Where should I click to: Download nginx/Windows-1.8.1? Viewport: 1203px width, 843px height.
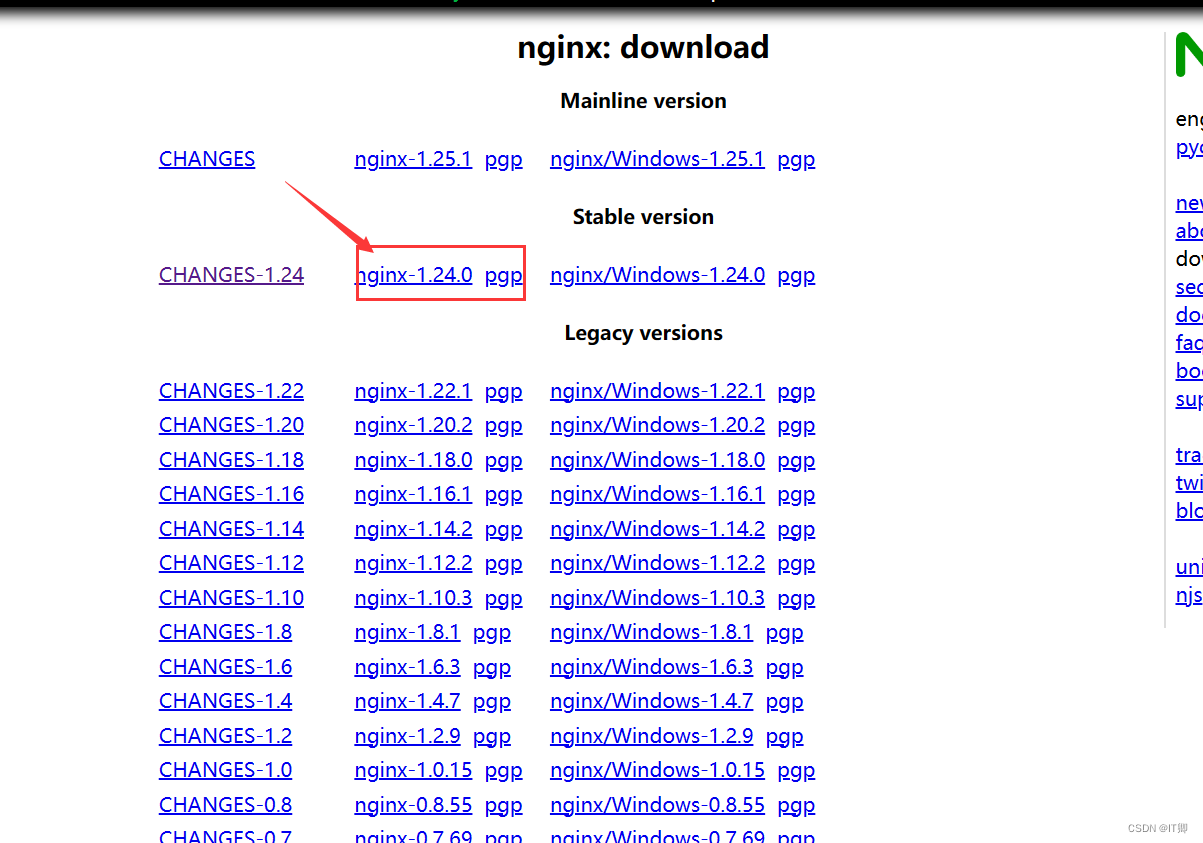pyautogui.click(x=651, y=632)
